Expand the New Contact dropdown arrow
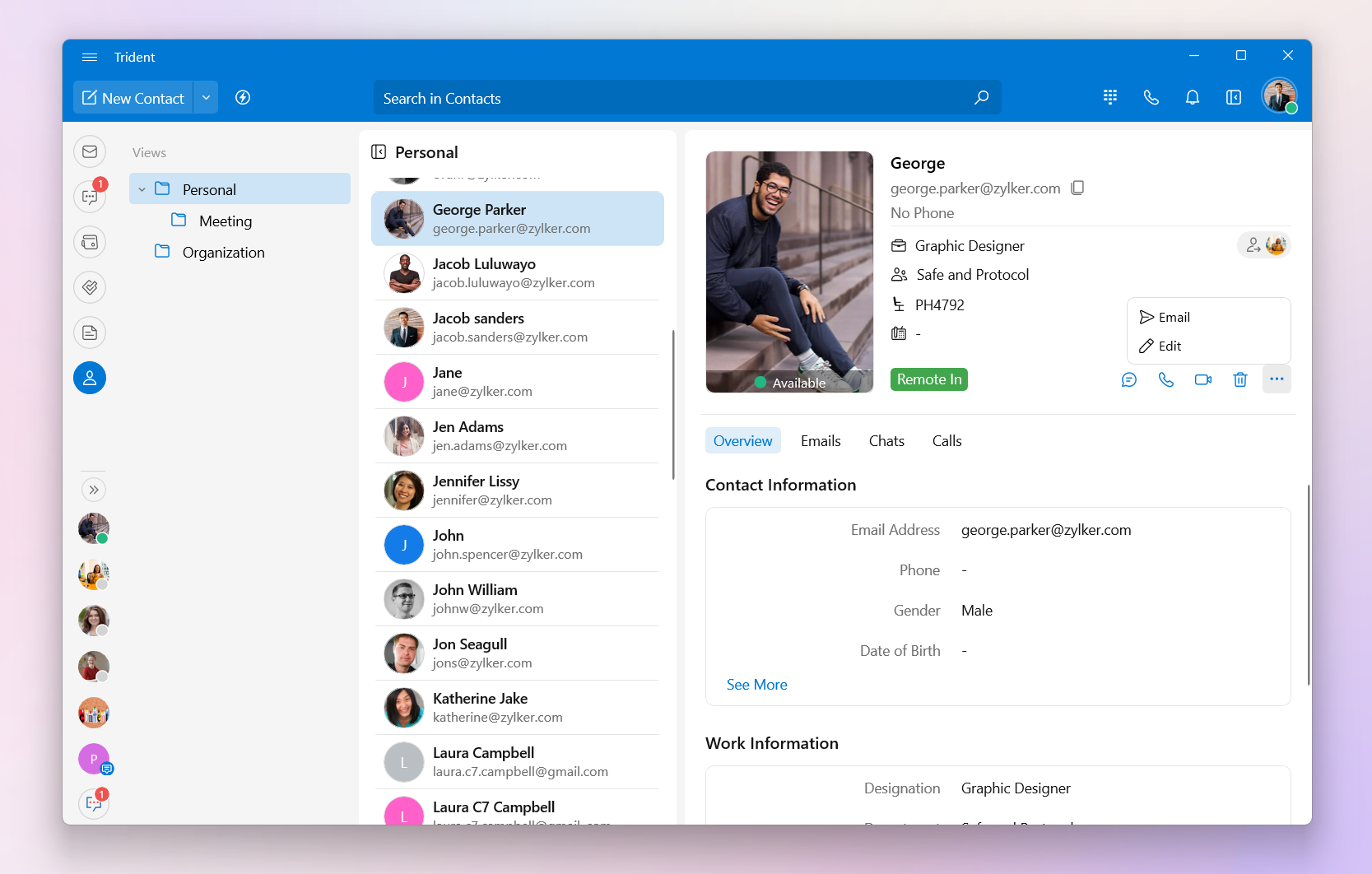The height and width of the screenshot is (874, 1372). [206, 98]
